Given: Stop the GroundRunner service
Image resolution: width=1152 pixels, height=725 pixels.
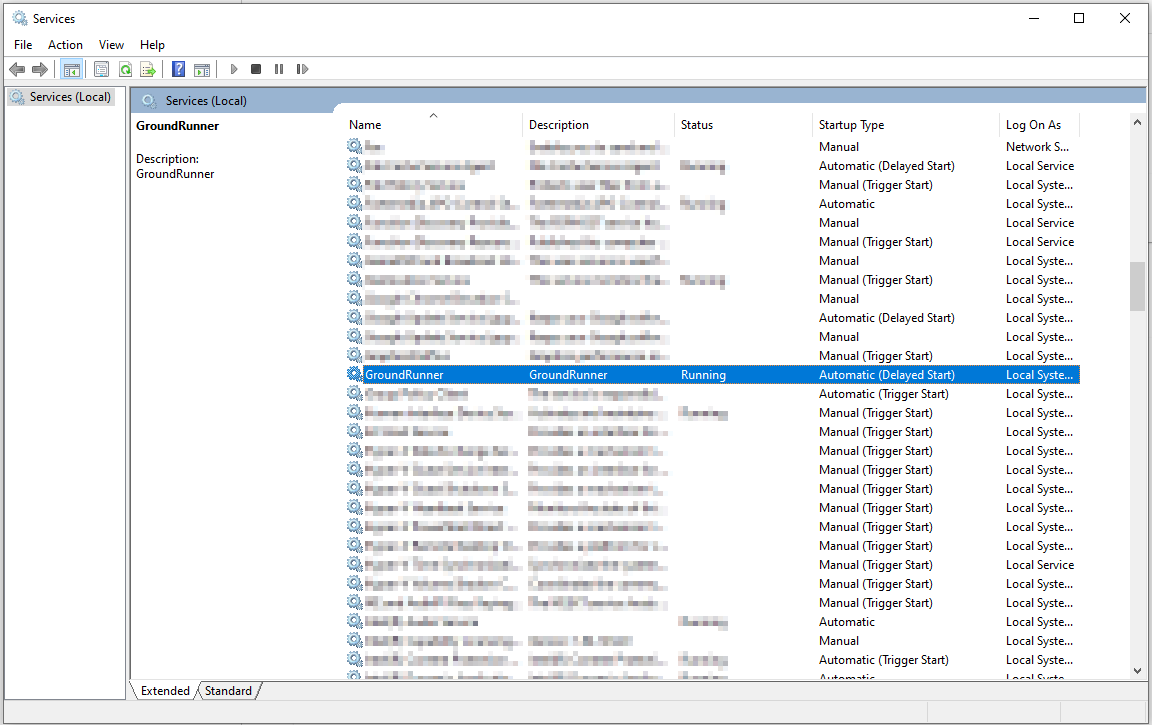Looking at the screenshot, I should (255, 68).
